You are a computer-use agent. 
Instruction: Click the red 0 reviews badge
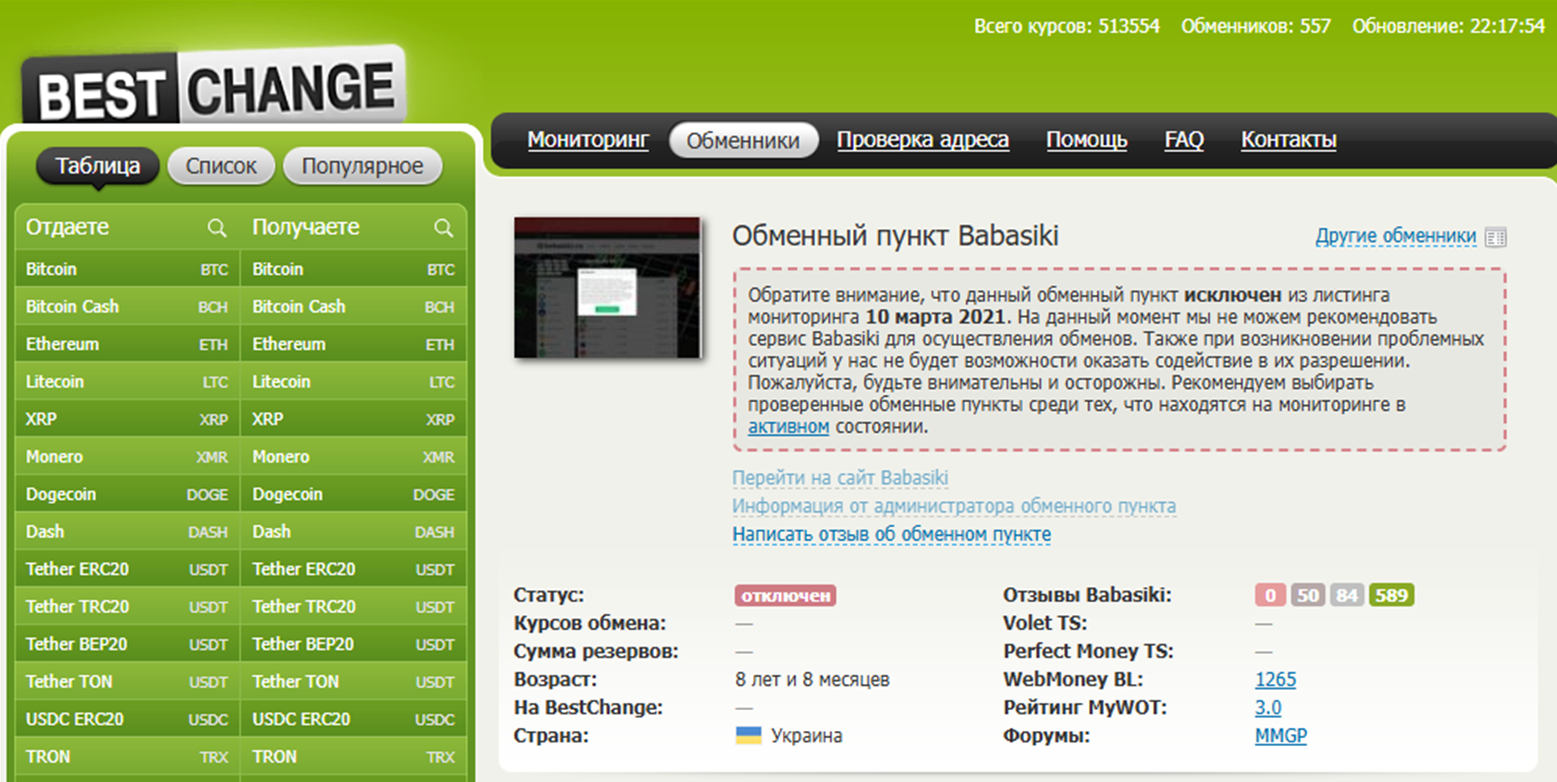click(x=1270, y=596)
